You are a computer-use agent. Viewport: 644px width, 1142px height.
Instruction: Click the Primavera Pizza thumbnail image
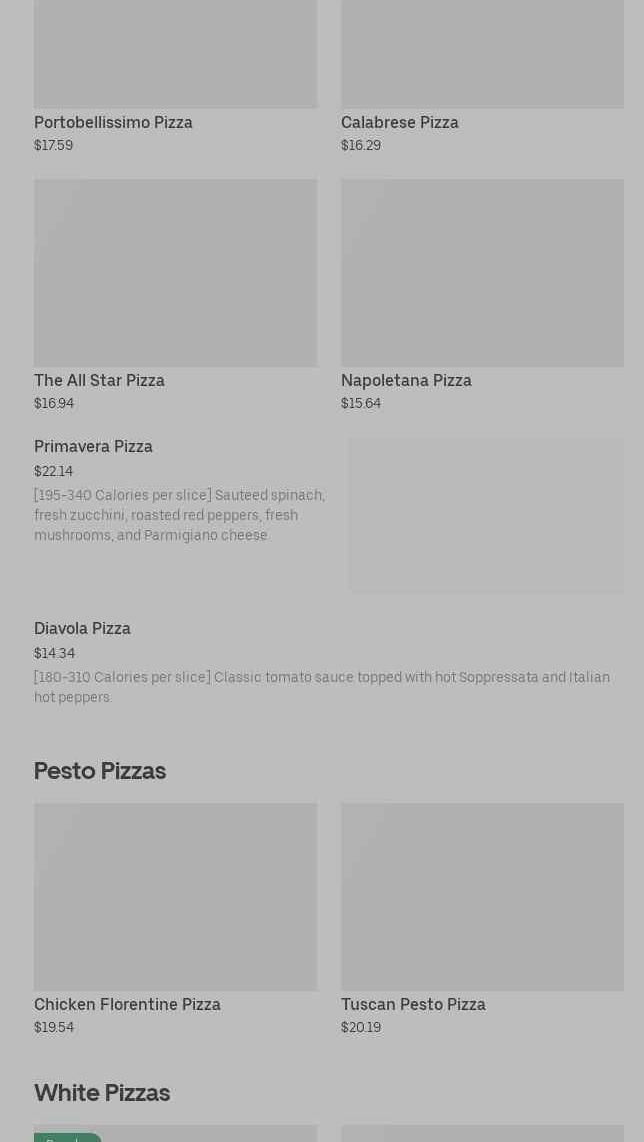click(485, 515)
